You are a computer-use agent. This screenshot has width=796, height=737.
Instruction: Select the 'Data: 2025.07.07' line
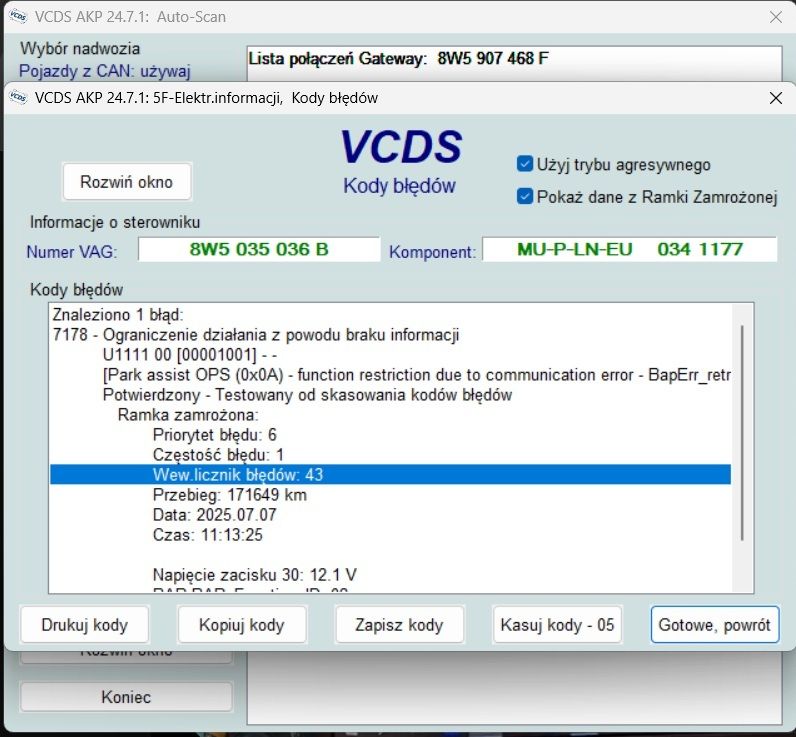tap(390, 515)
